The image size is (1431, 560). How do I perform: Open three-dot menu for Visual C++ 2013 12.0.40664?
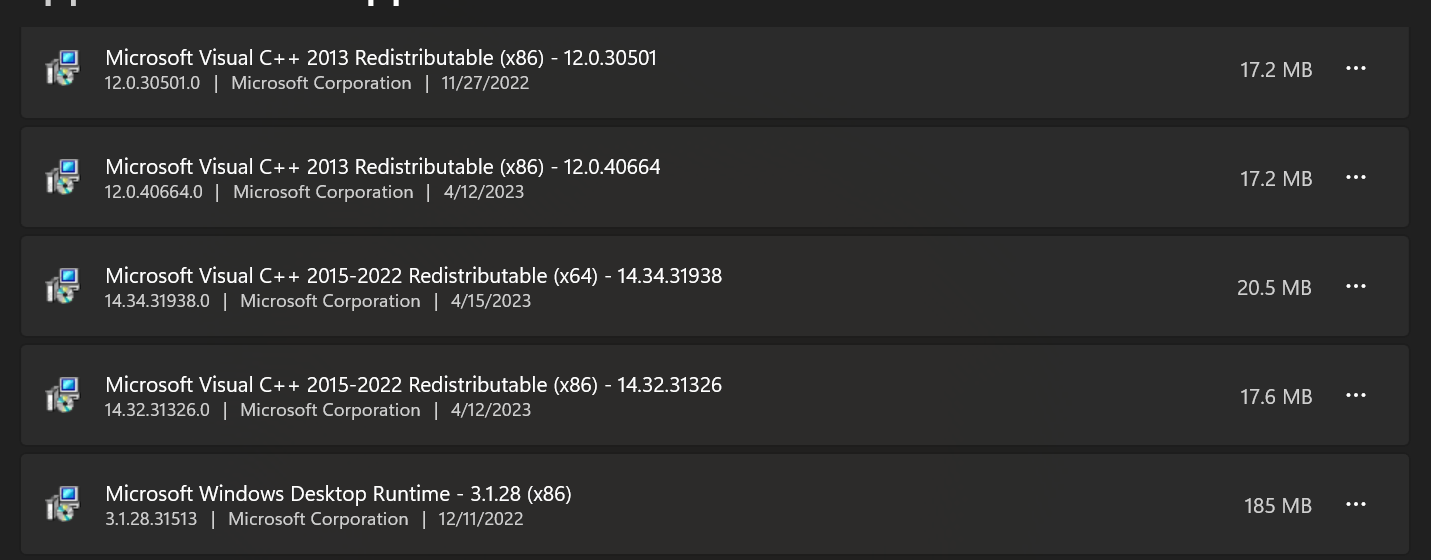(1356, 178)
